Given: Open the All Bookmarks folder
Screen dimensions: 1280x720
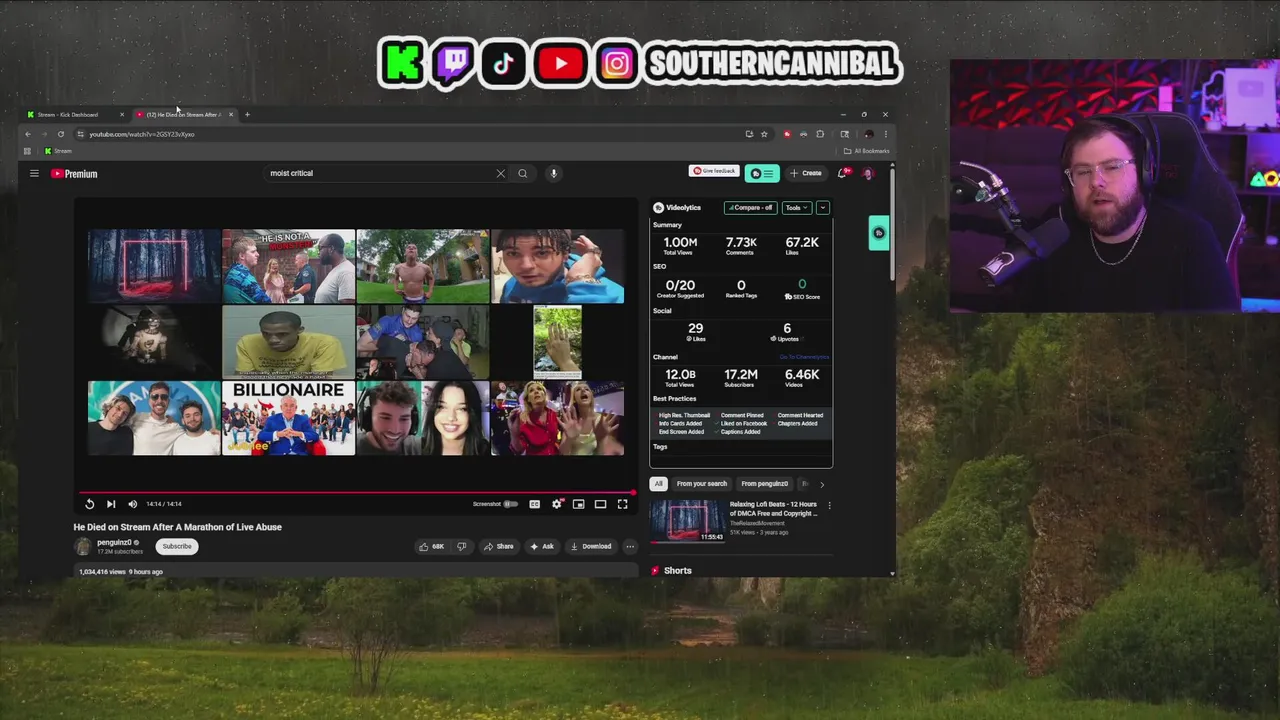Looking at the screenshot, I should [x=866, y=151].
